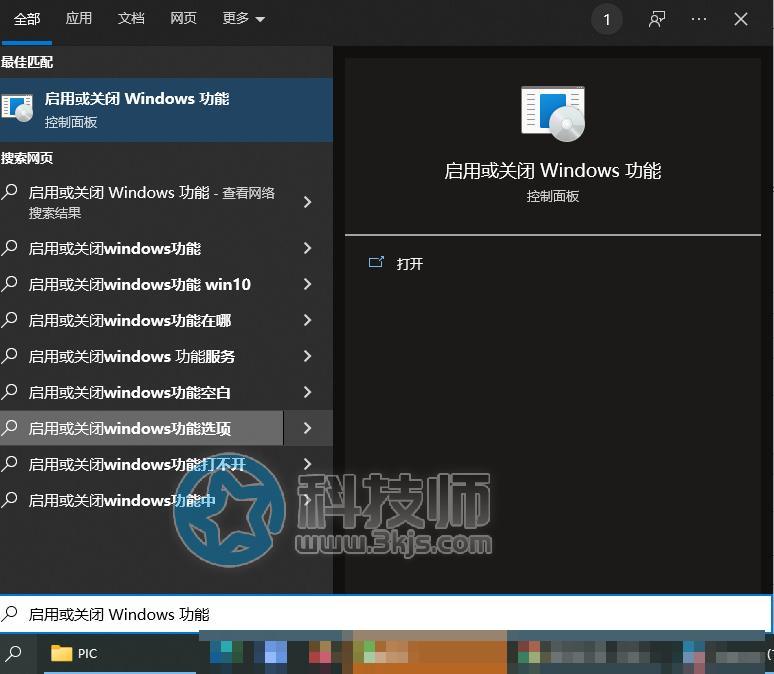The width and height of the screenshot is (774, 674).
Task: Select suggestion 启用或关闭windows功能 win10
Action: click(x=142, y=284)
